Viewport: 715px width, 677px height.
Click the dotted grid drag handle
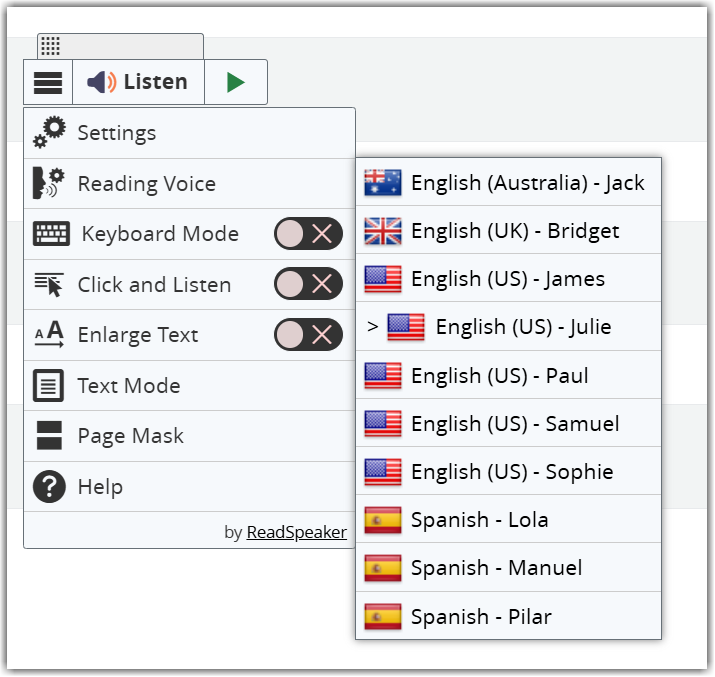(50, 46)
